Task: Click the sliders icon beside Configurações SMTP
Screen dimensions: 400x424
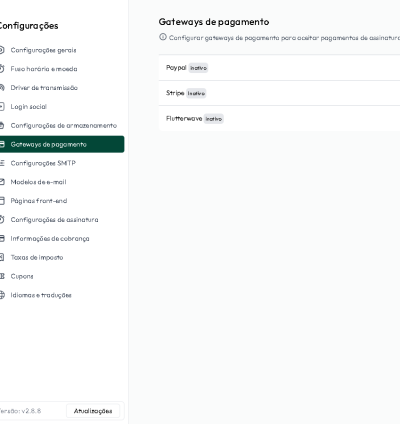Action: coord(2,163)
